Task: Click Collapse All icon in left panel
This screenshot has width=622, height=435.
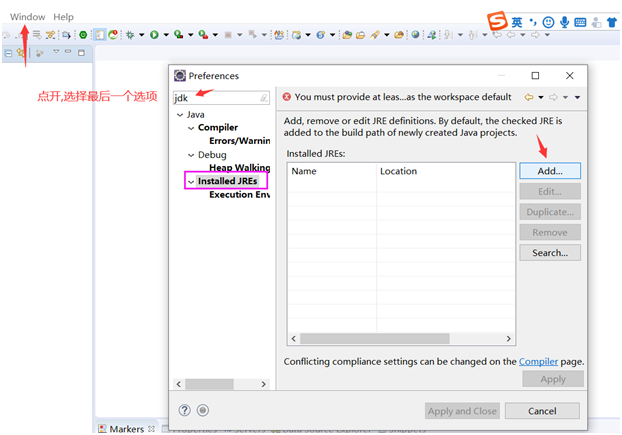Action: tap(8, 53)
